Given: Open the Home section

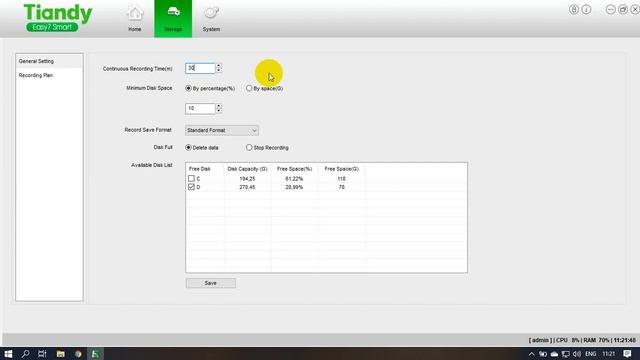Looking at the screenshot, I should (135, 18).
